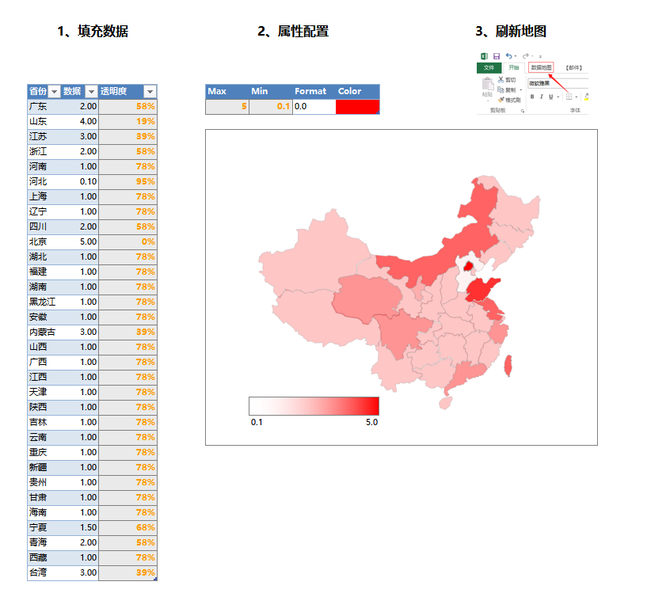Click the purple Save icon

[x=497, y=56]
